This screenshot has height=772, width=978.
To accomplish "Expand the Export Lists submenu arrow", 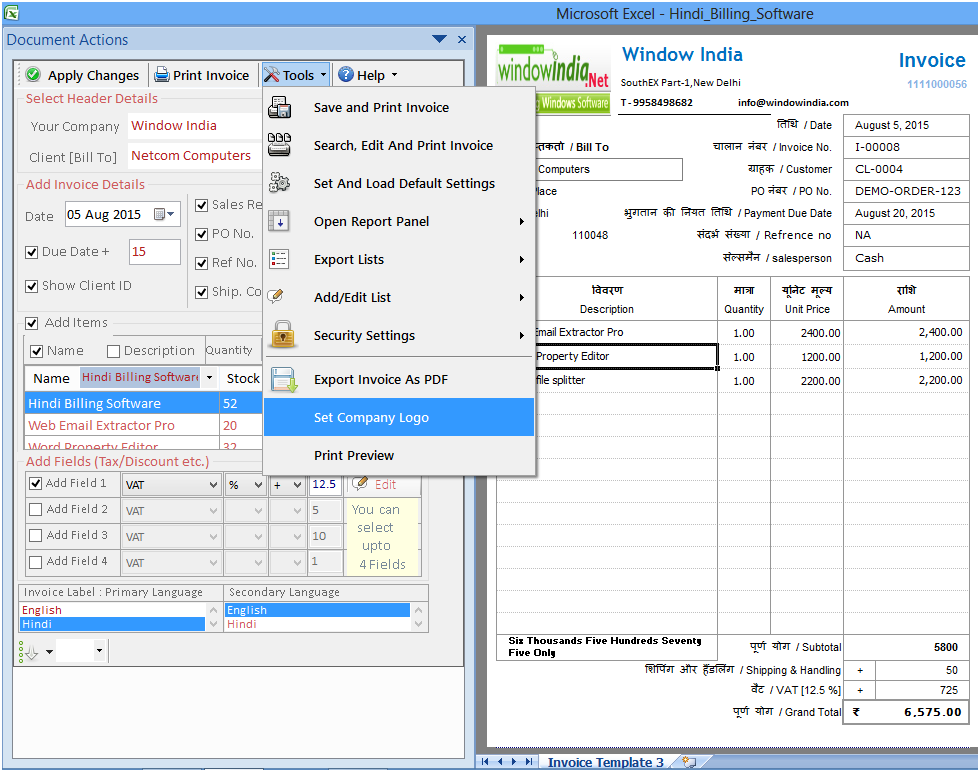I will 522,259.
